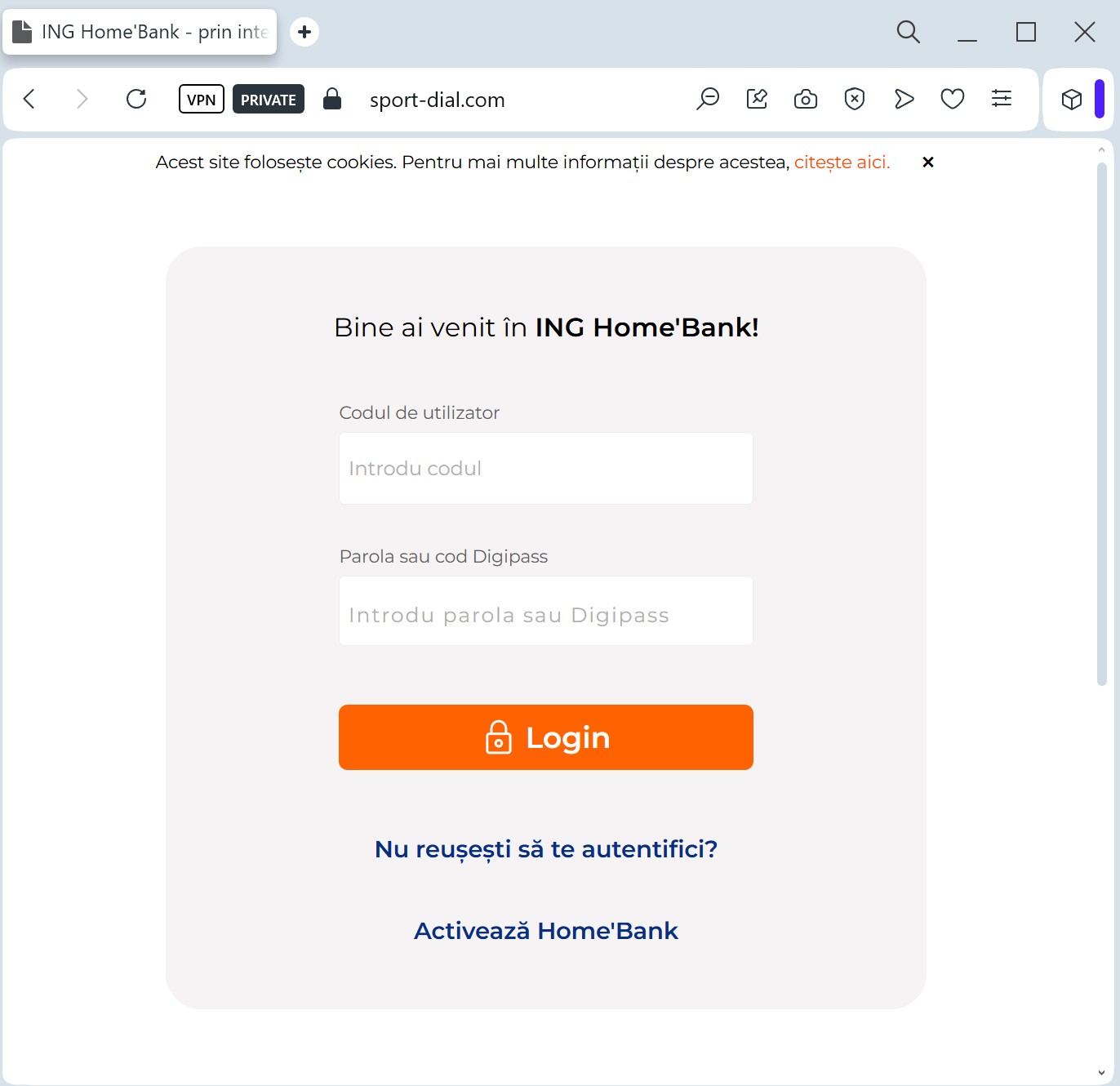
Task: Open Easy Setup sliders menu
Action: (1002, 100)
